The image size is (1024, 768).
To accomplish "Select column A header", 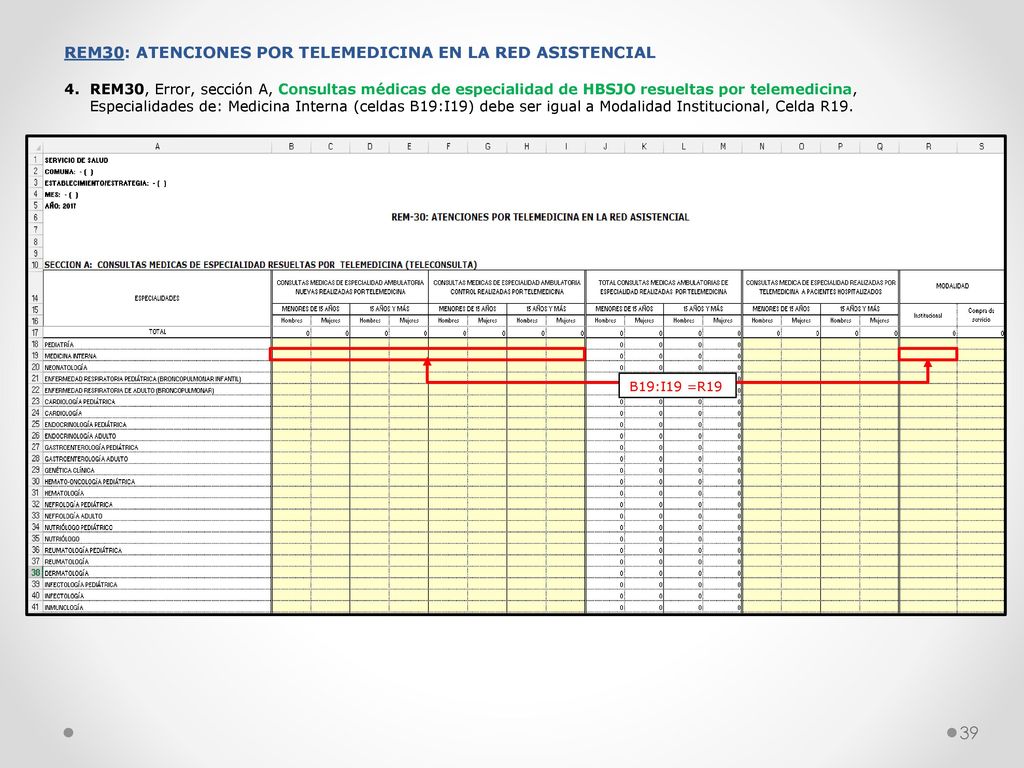I will 157,147.
